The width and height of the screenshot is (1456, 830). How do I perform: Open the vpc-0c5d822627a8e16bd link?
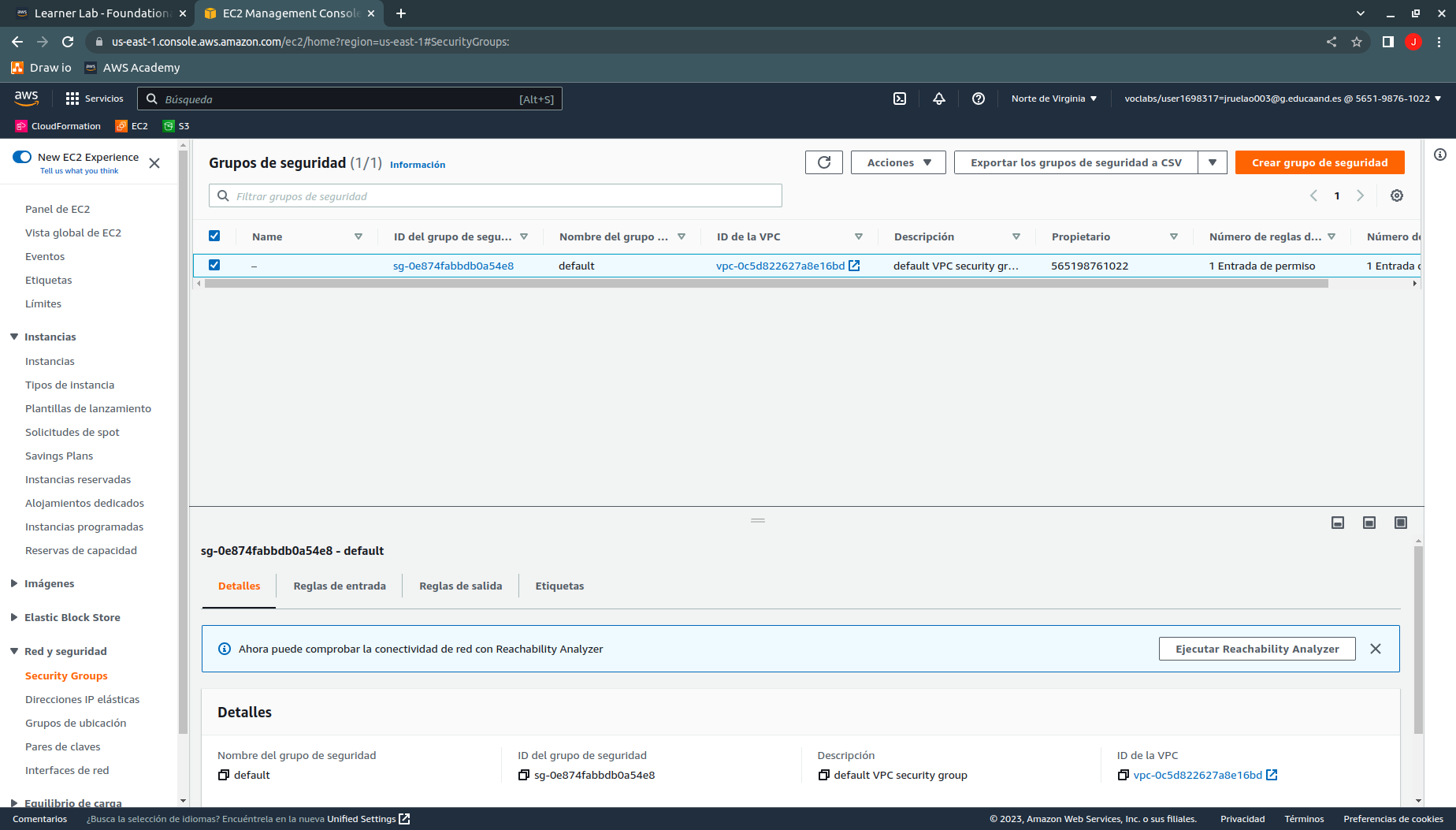point(780,266)
